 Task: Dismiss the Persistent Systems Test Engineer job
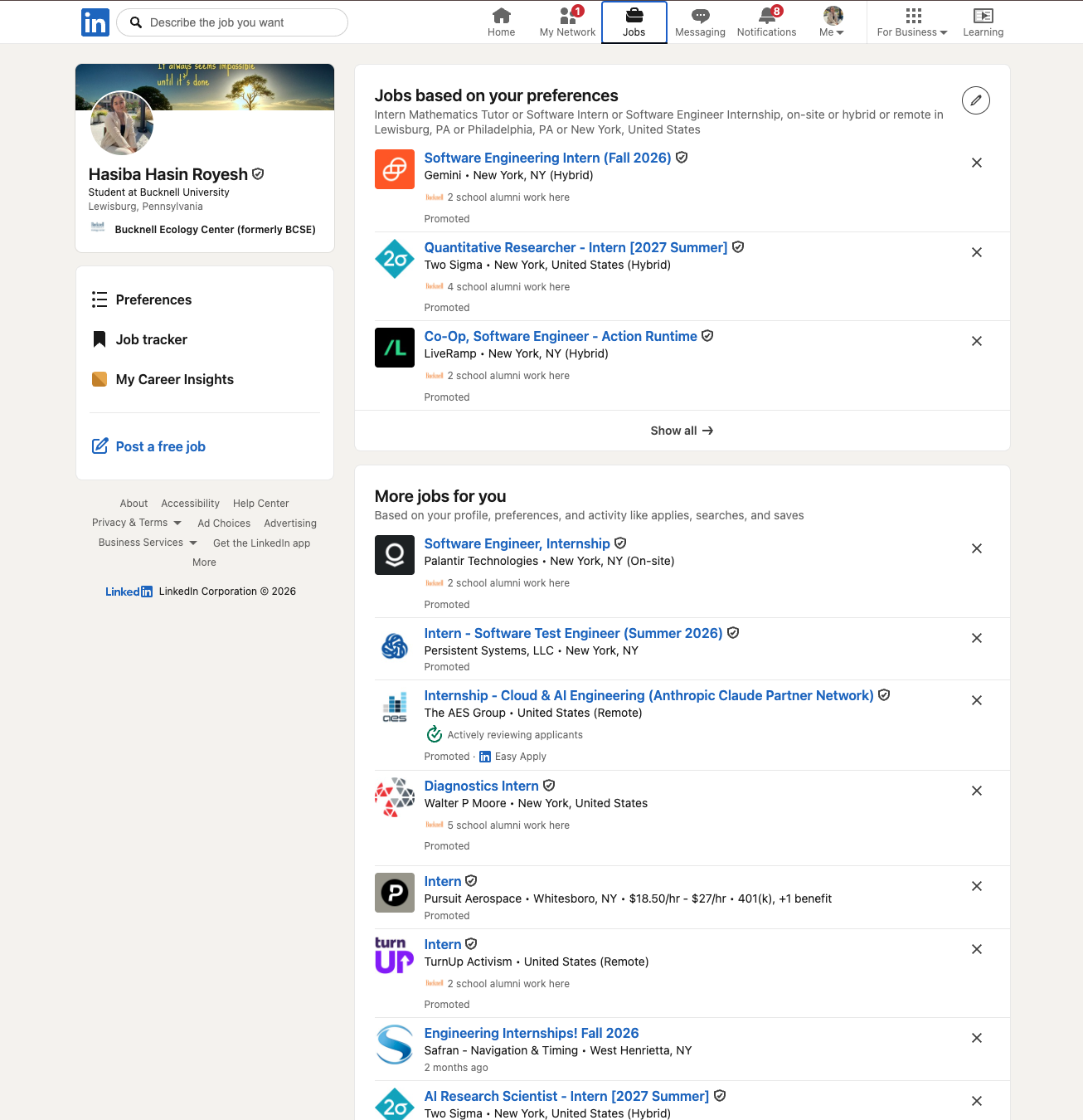[x=977, y=638]
